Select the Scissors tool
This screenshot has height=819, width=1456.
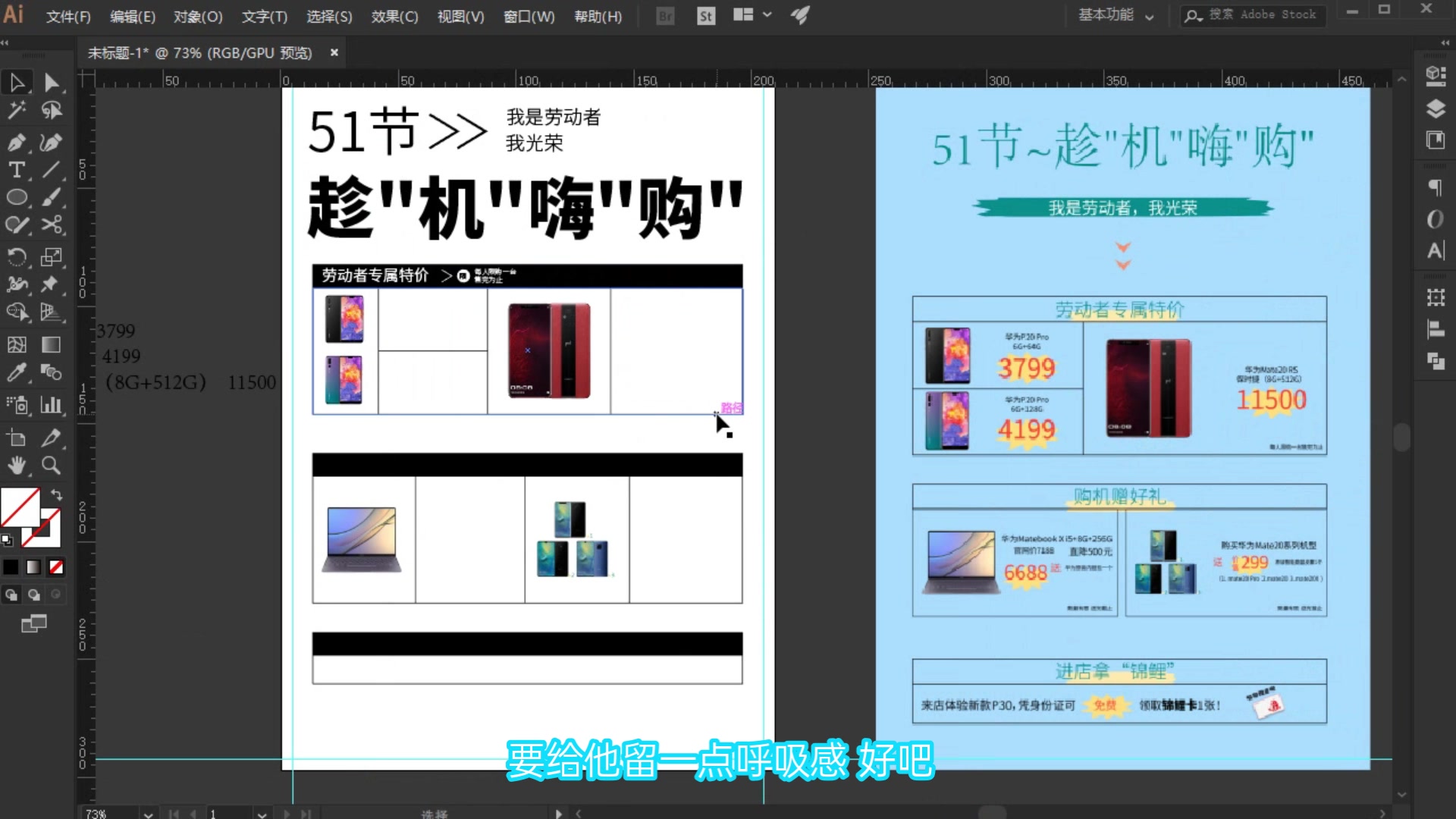click(51, 224)
